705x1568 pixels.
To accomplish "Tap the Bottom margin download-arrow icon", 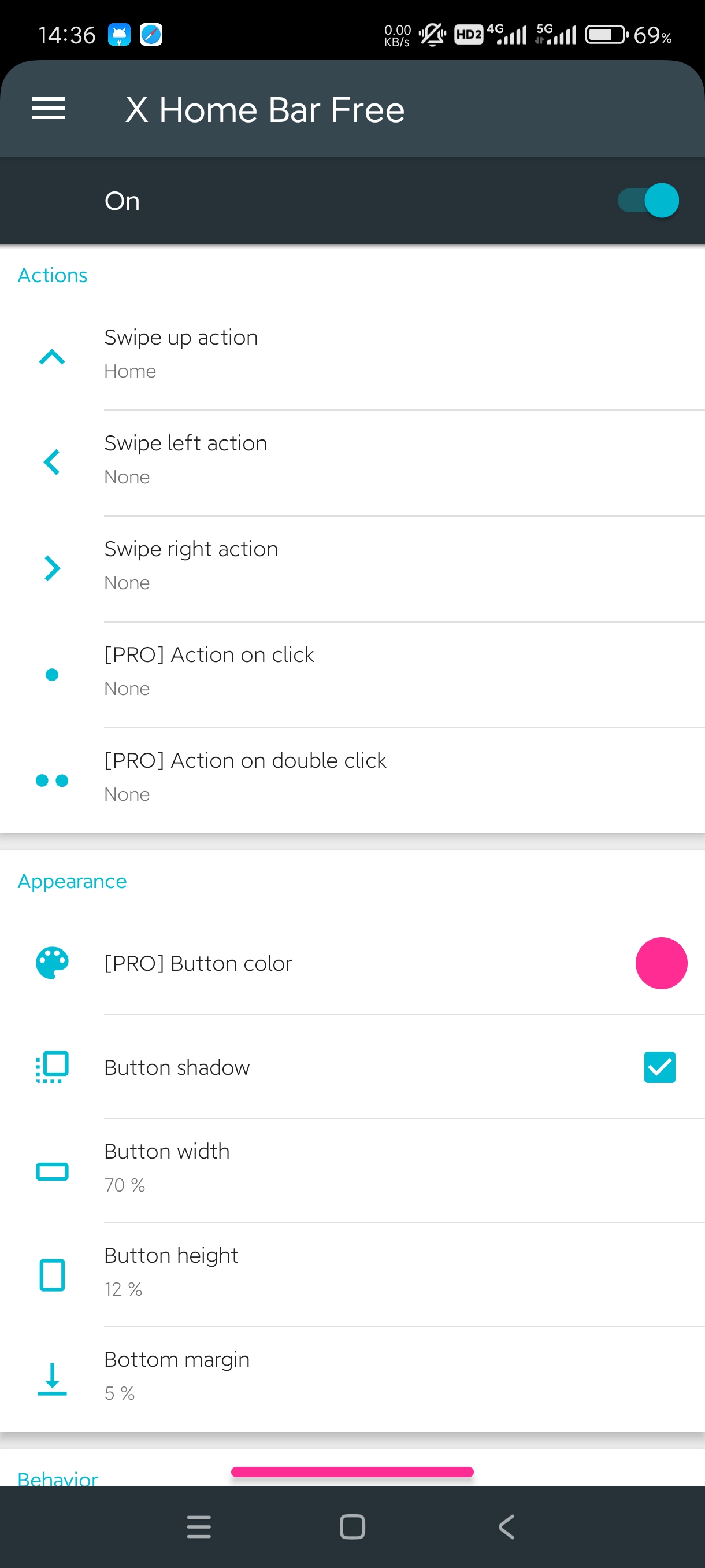I will [53, 1379].
